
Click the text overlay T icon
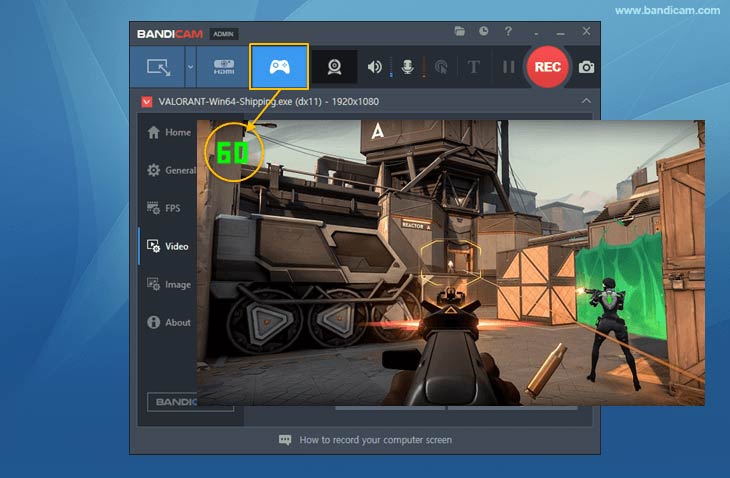[x=474, y=67]
